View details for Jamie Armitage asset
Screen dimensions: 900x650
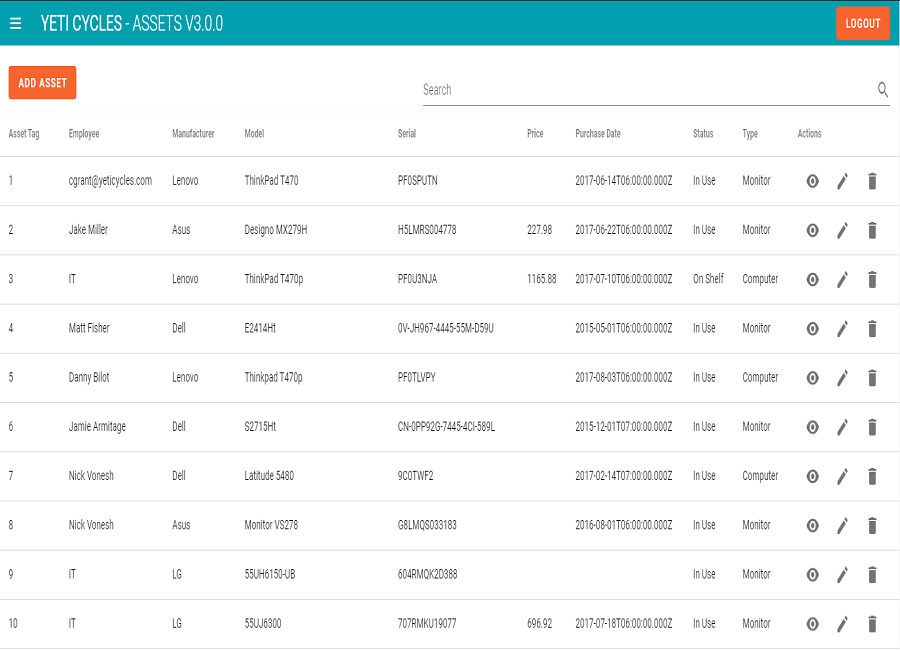coord(812,427)
